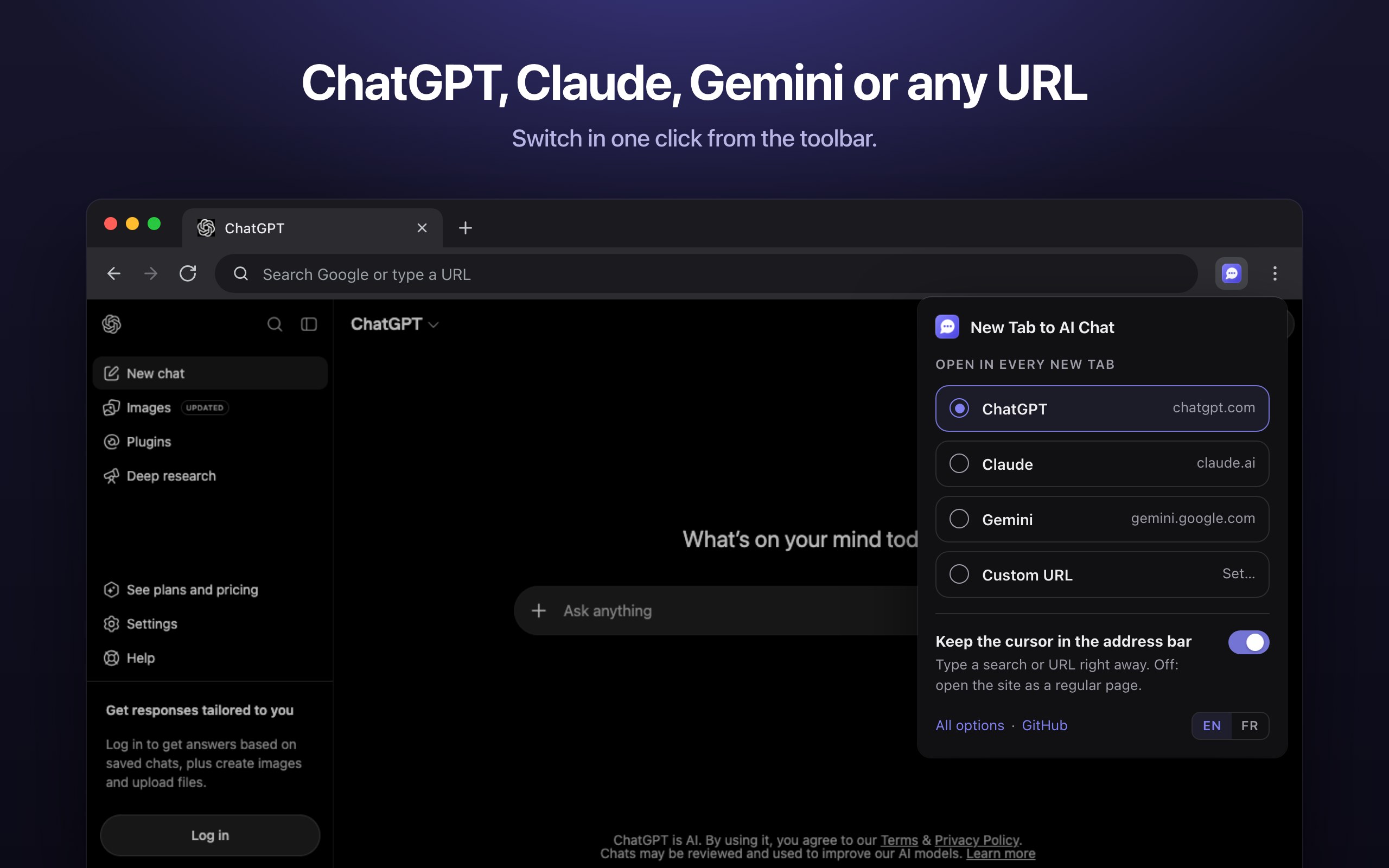Click gemini.google.com text in popup
Image resolution: width=1389 pixels, height=868 pixels.
coord(1193,519)
